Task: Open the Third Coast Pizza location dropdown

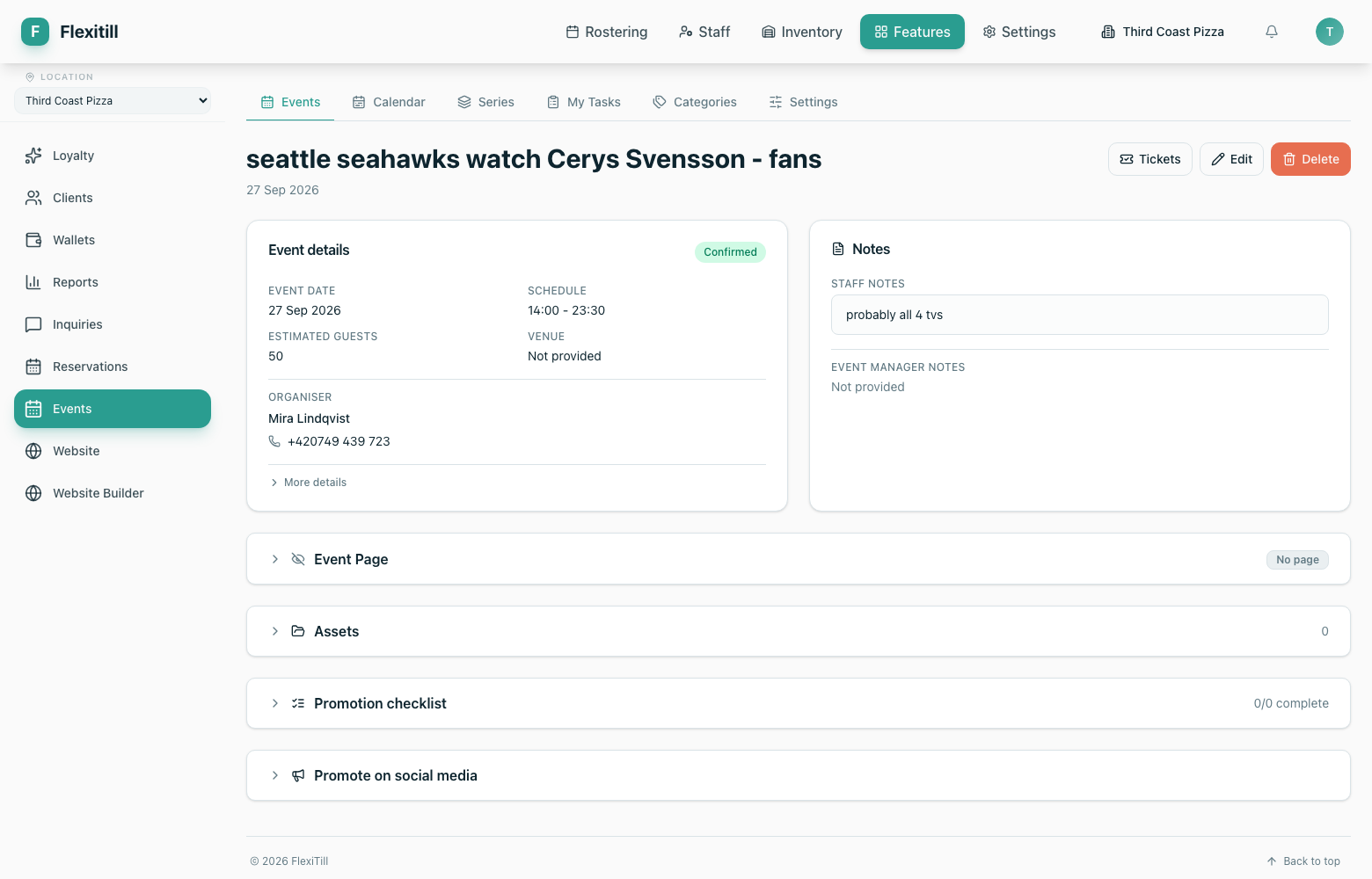Action: [x=113, y=101]
